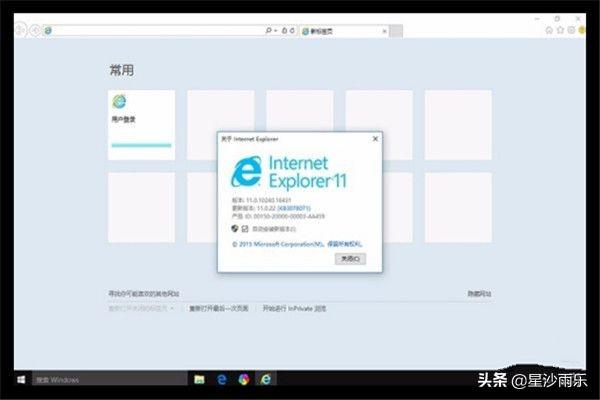This screenshot has width=600, height=400.
Task: Click the 关闭 button in About dialog
Action: coord(350,259)
